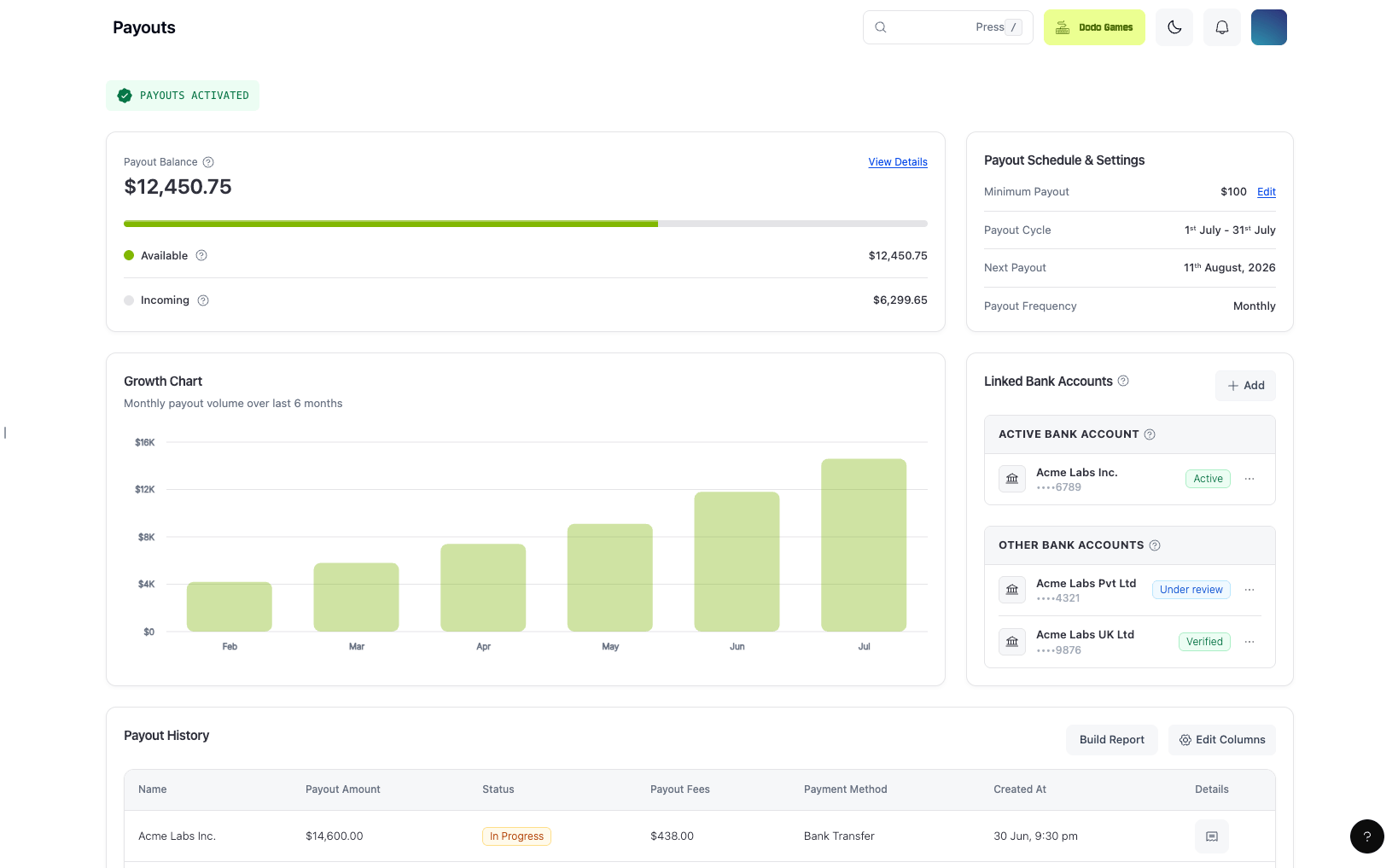Screen dimensions: 1398x868
Task: Click the search input field
Action: tap(948, 27)
